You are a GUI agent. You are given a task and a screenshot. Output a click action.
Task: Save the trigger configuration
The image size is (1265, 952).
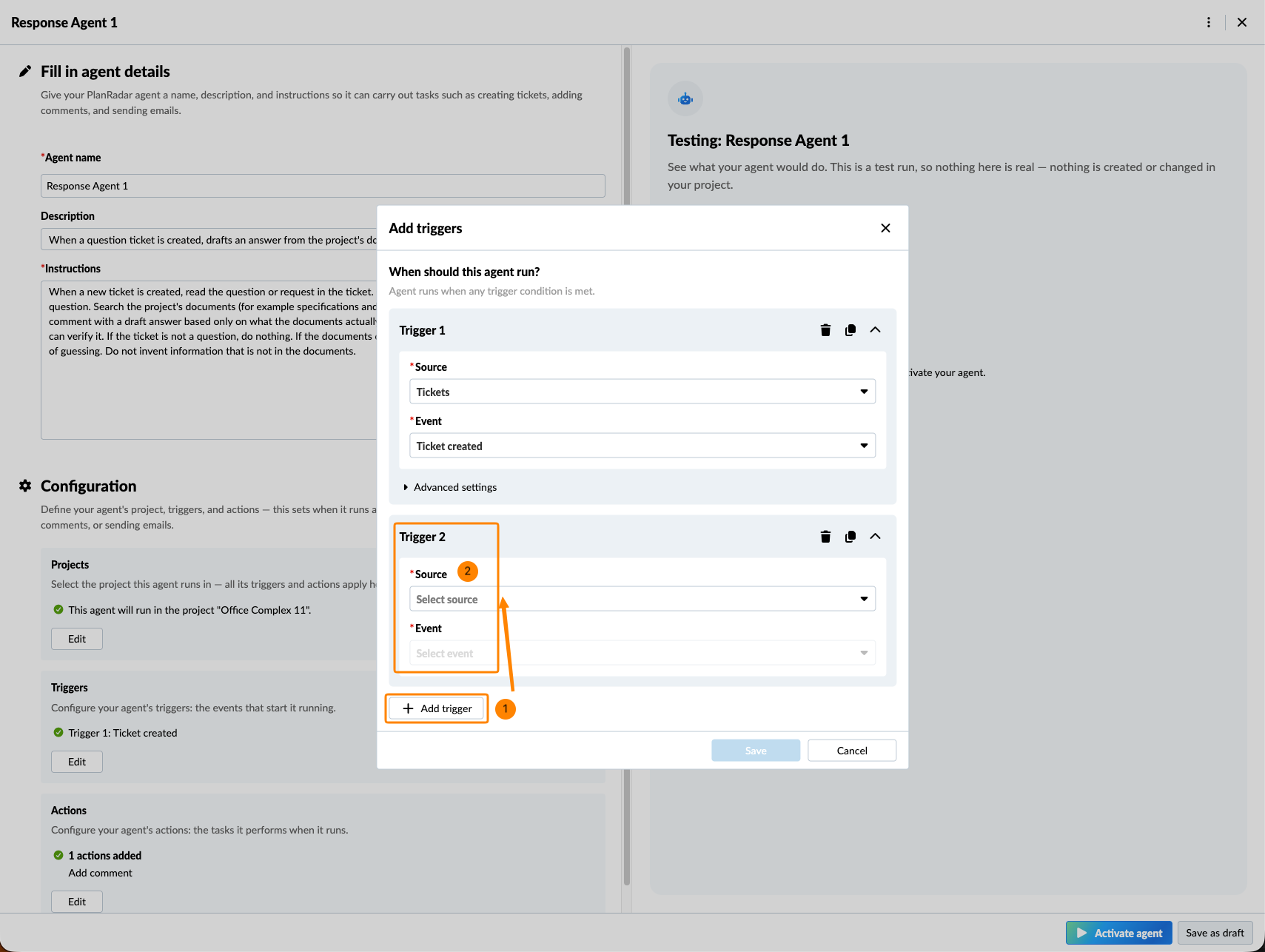click(756, 751)
